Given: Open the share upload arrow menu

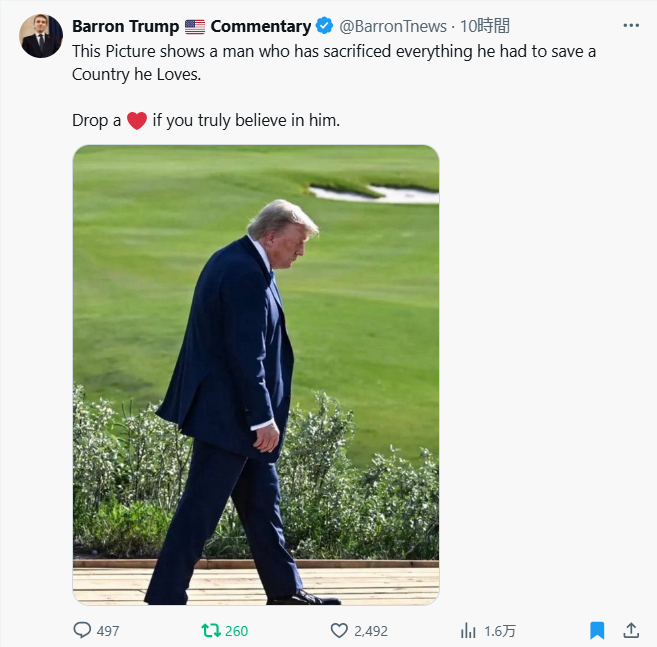Looking at the screenshot, I should tap(631, 630).
